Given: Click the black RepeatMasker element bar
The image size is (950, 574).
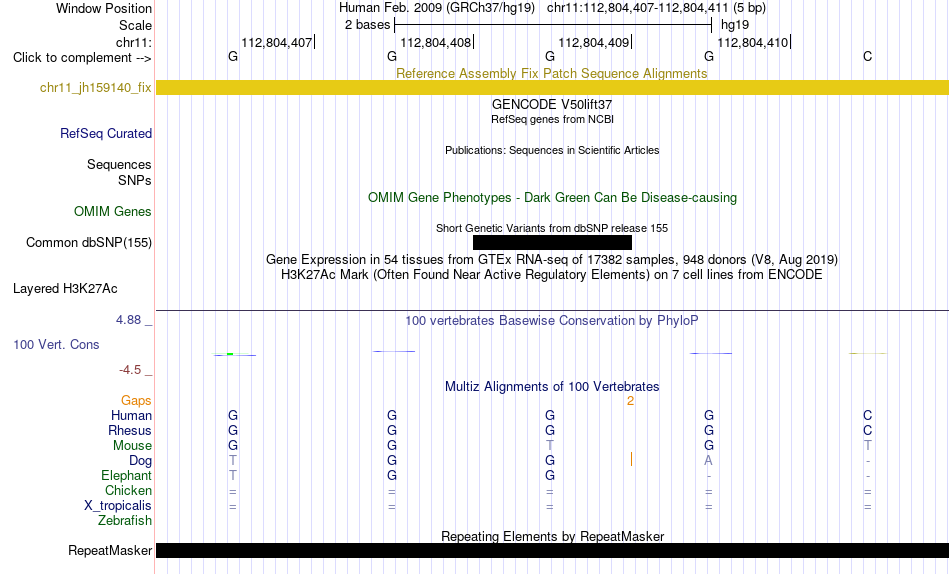Looking at the screenshot, I should pos(552,550).
